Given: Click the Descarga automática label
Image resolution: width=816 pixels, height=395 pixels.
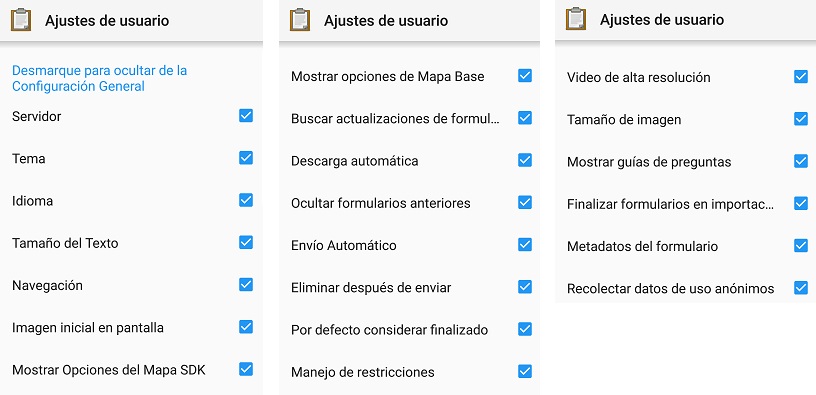Looking at the screenshot, I should pyautogui.click(x=354, y=161).
